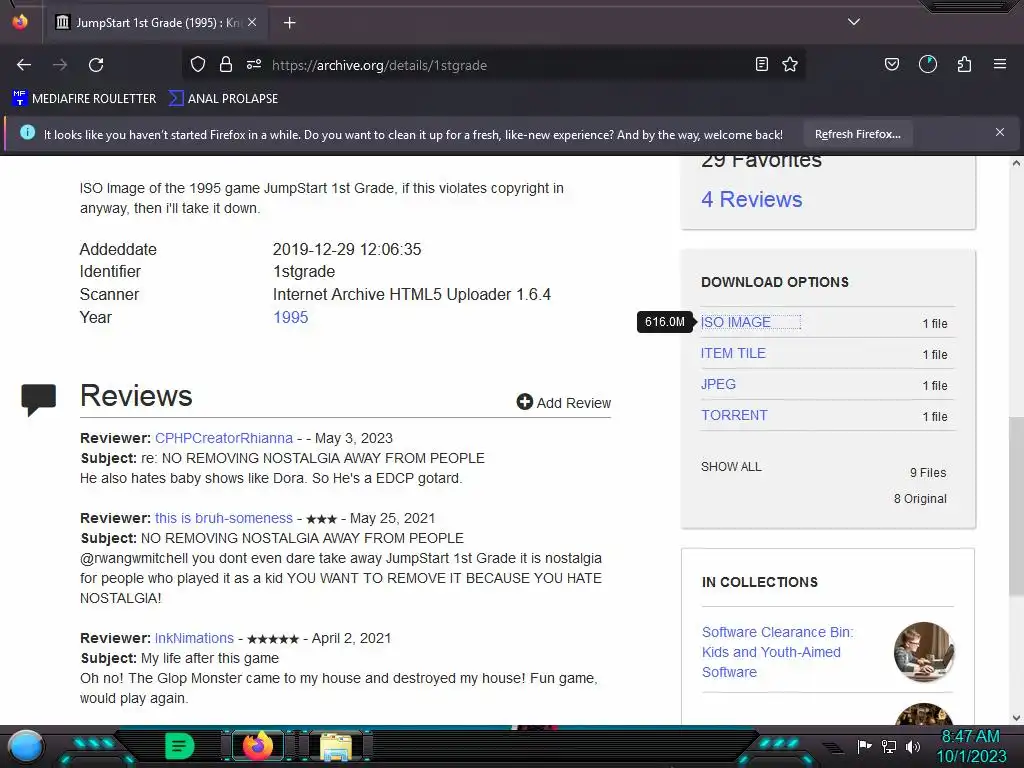Select the JumpStart 1st Grade (1995) tab
This screenshot has height=768, width=1024.
[x=155, y=23]
